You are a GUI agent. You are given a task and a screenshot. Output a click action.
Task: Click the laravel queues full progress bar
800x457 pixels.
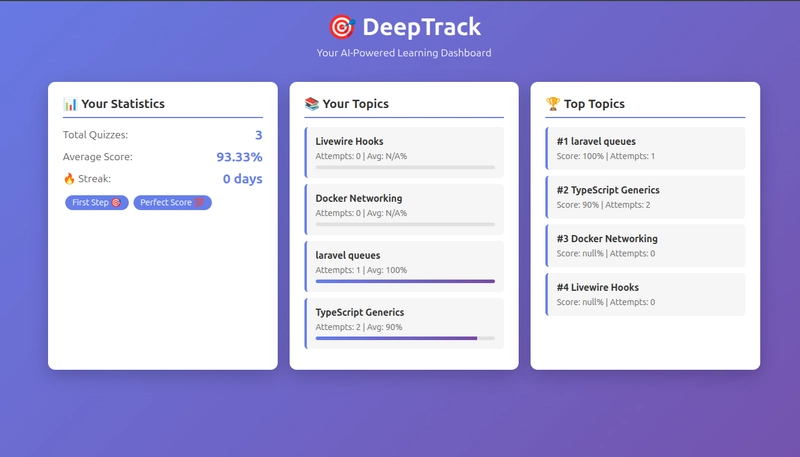point(405,281)
